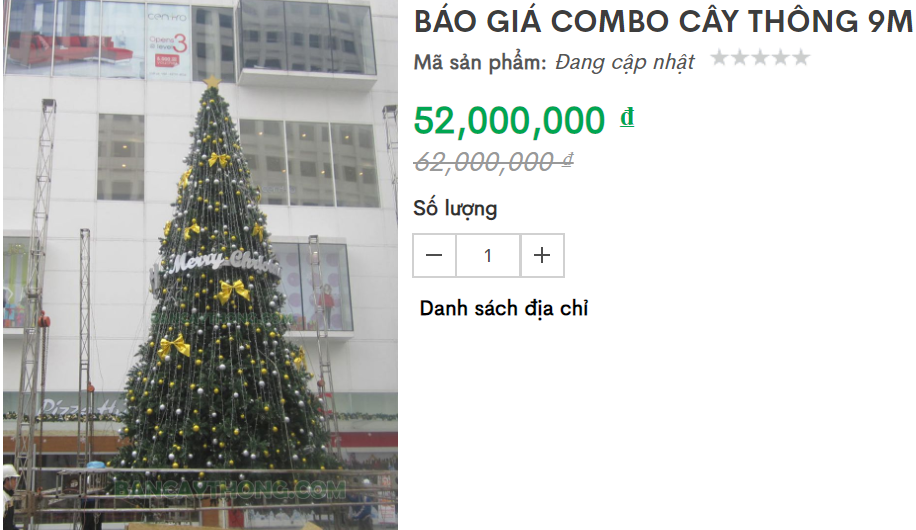Rate product with the third star
The width and height of the screenshot is (916, 530).
[760, 57]
